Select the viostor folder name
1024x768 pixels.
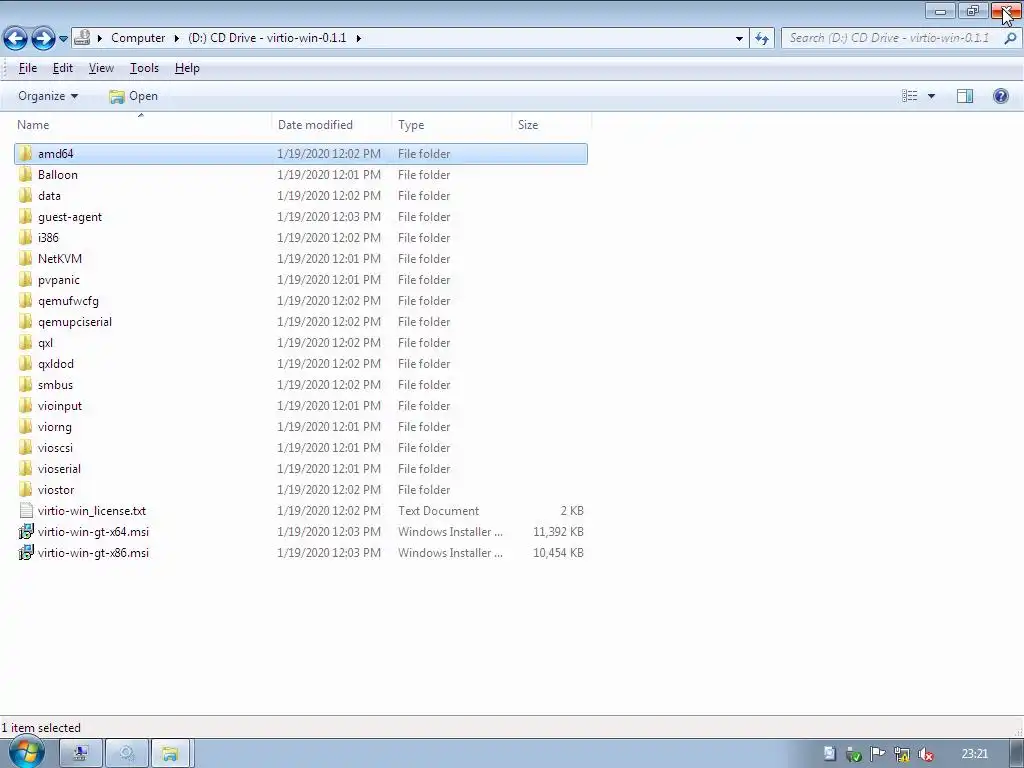click(56, 489)
